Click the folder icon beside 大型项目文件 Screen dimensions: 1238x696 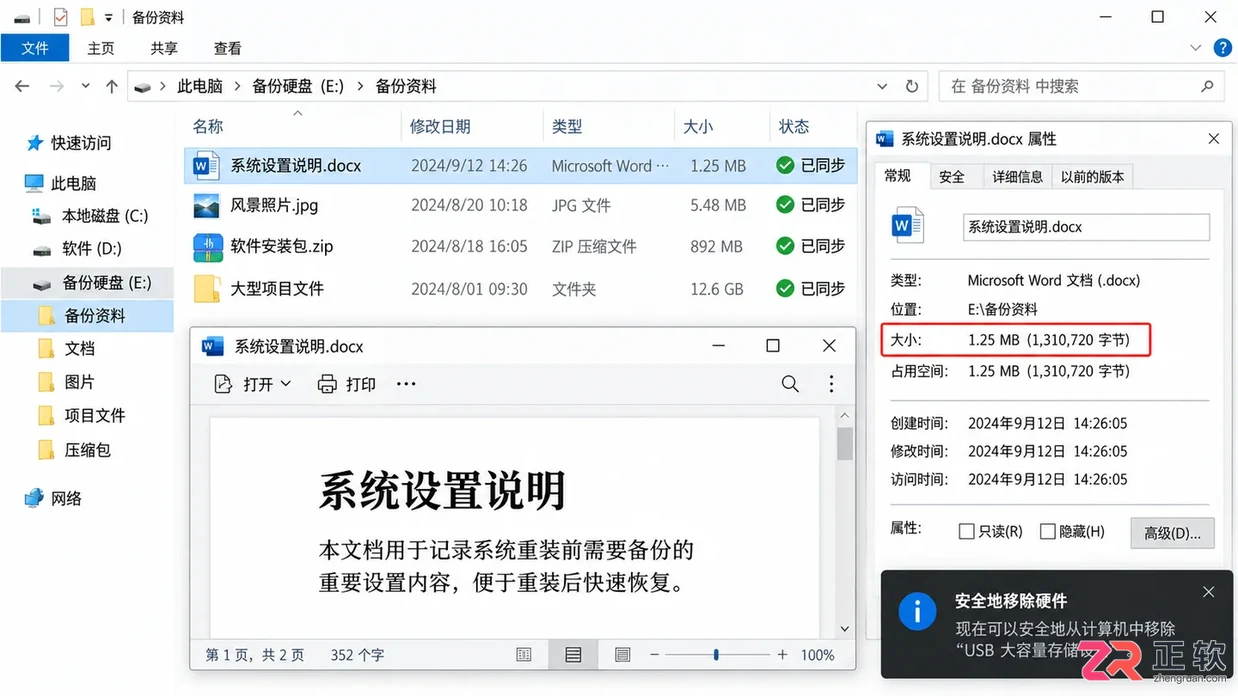tap(207, 288)
